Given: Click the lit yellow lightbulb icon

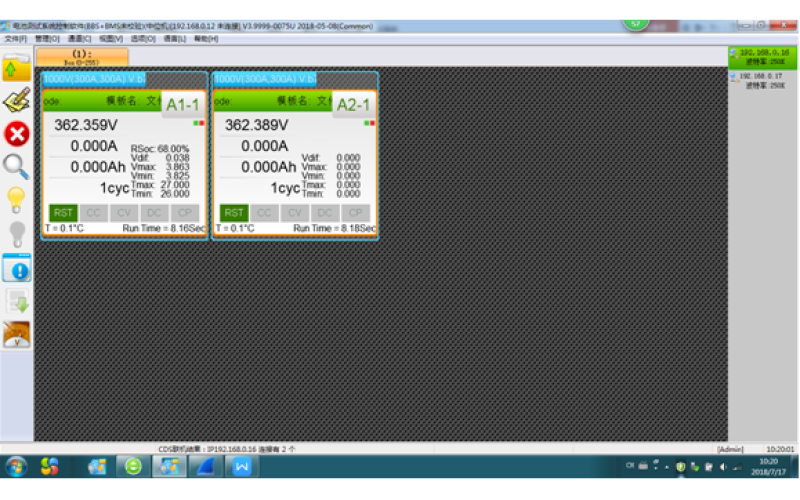Looking at the screenshot, I should (x=16, y=199).
